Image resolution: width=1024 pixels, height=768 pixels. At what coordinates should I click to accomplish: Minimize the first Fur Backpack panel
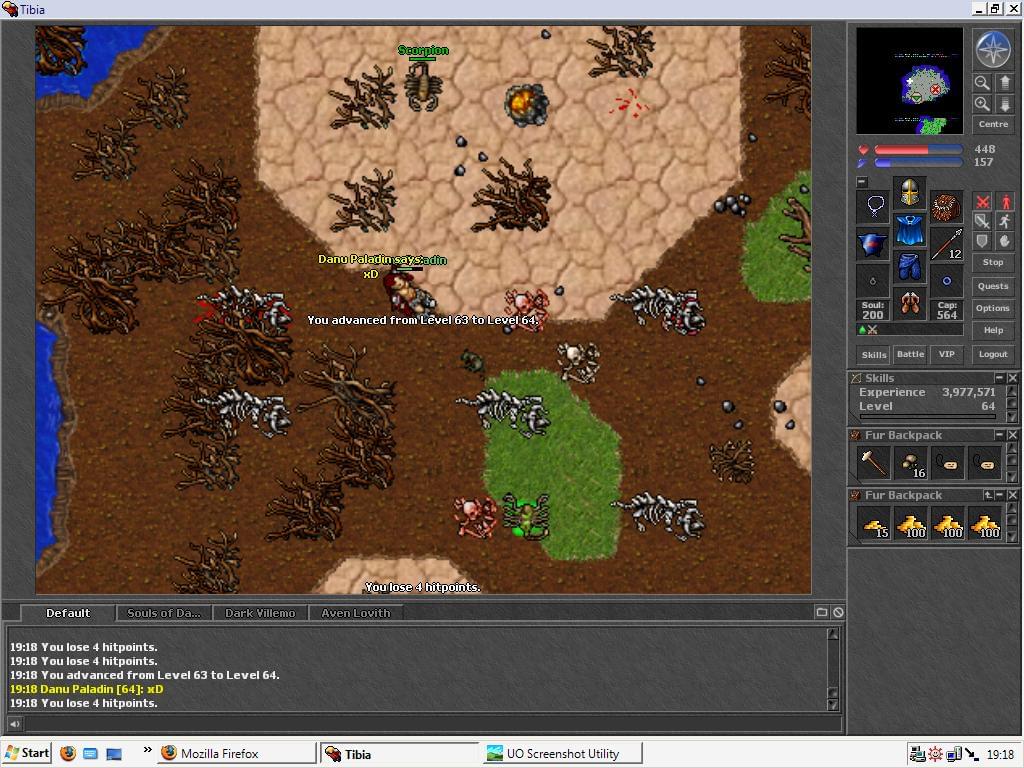click(x=999, y=435)
